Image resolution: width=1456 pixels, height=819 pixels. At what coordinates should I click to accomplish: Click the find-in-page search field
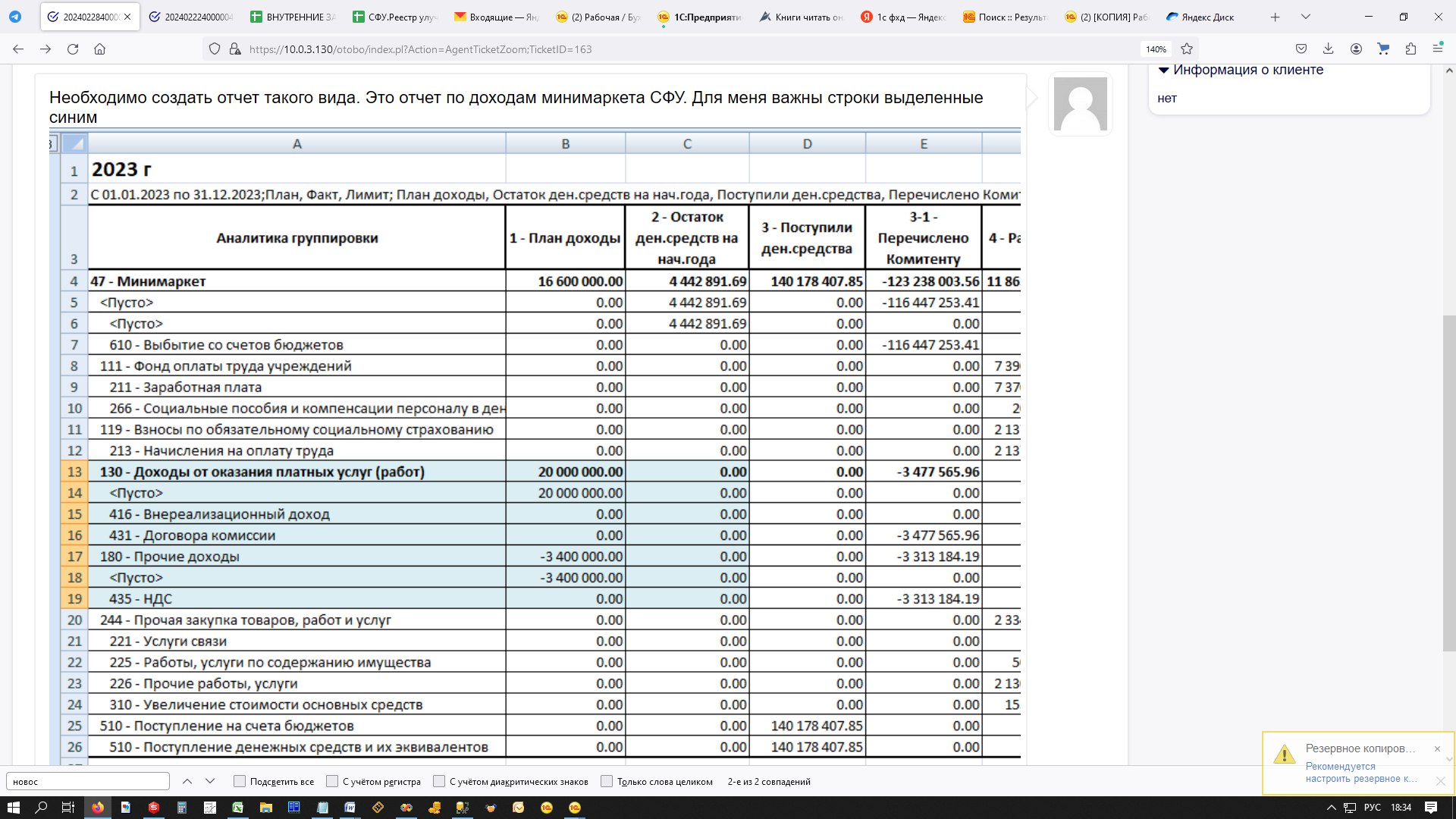point(88,781)
